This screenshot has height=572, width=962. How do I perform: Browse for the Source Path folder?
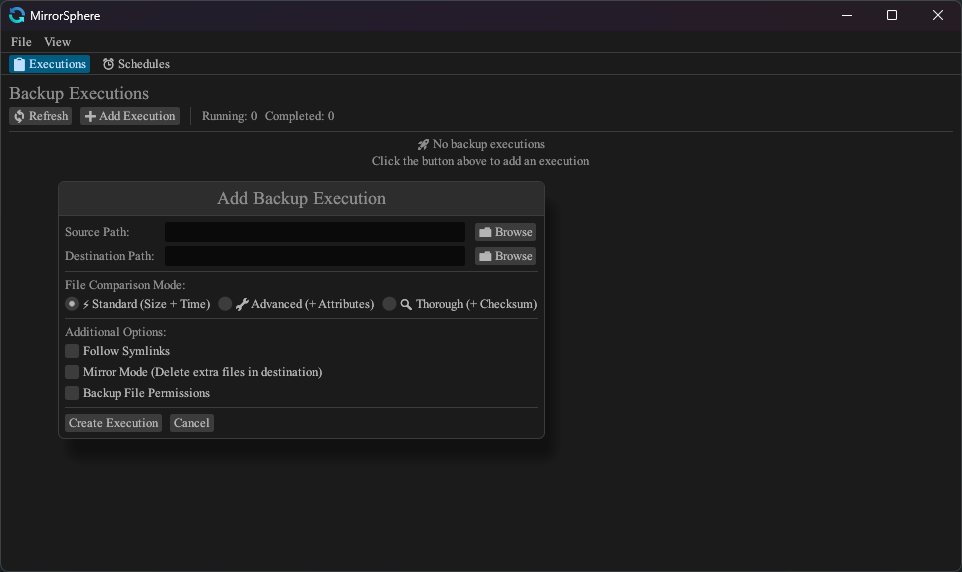506,232
